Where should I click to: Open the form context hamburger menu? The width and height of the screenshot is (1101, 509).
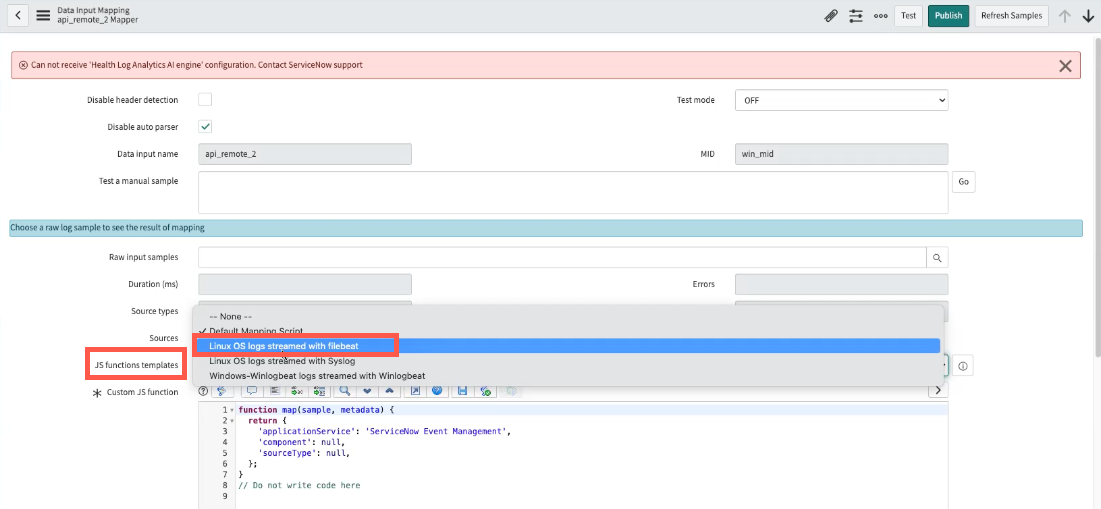pos(43,15)
